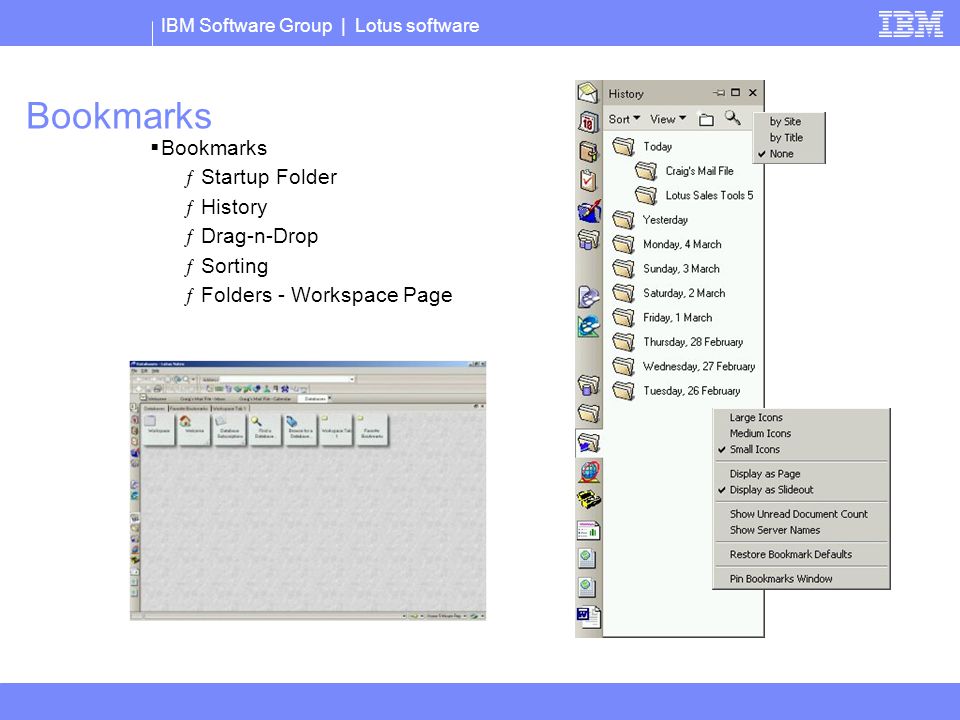Open the Tuesday, 26 February folder

tap(677, 391)
